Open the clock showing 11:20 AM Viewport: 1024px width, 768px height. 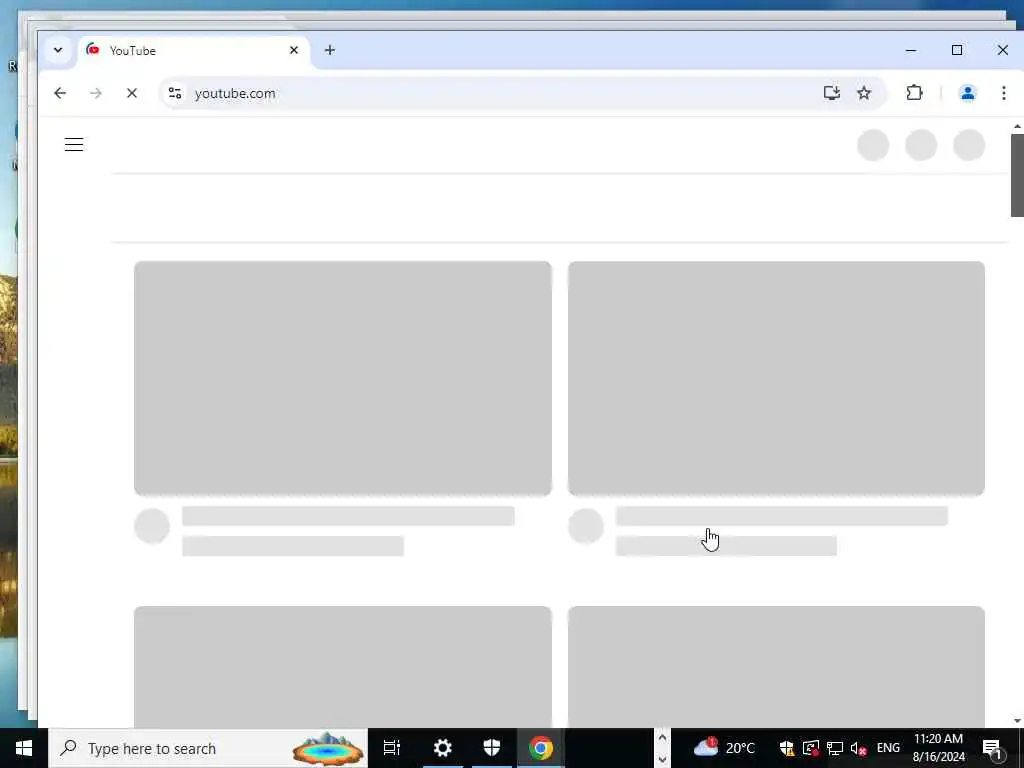point(938,748)
